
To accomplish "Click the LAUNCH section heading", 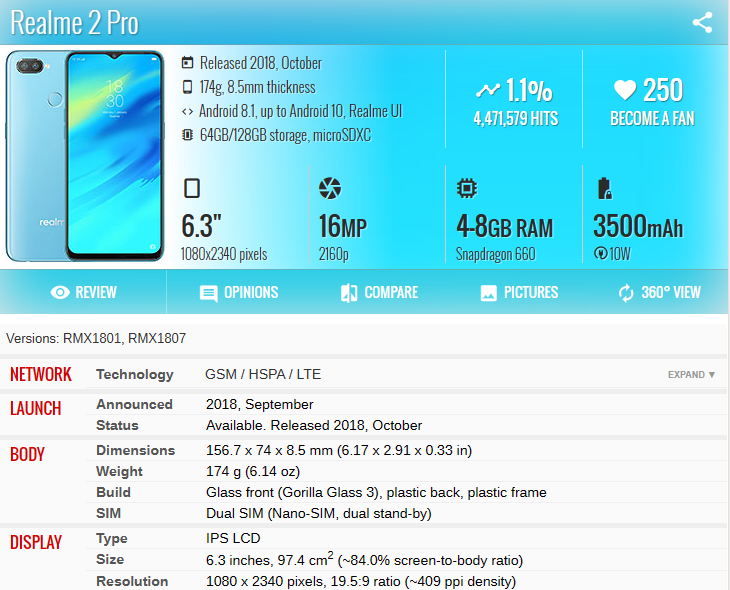I will (35, 408).
